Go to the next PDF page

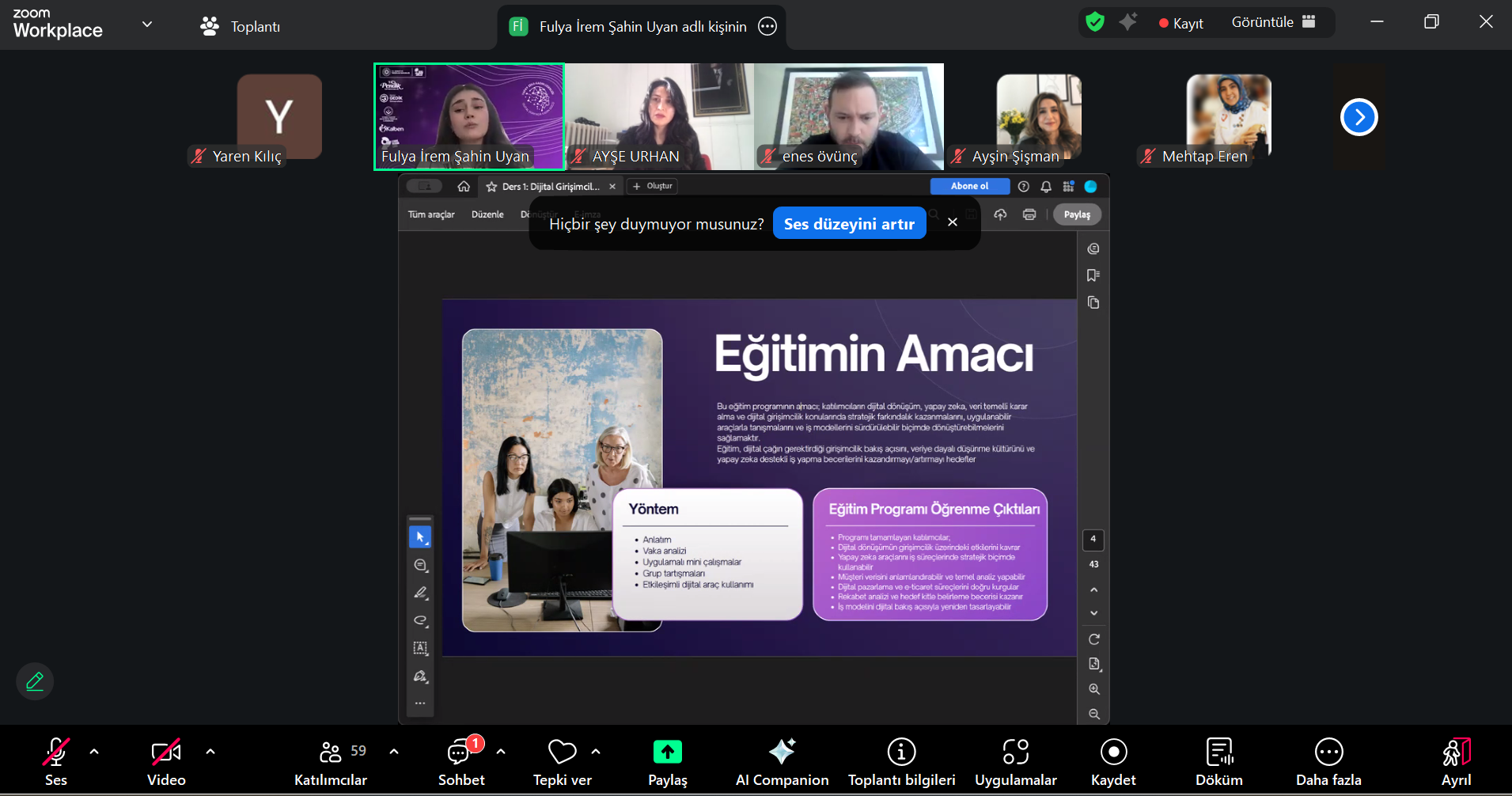[1094, 613]
